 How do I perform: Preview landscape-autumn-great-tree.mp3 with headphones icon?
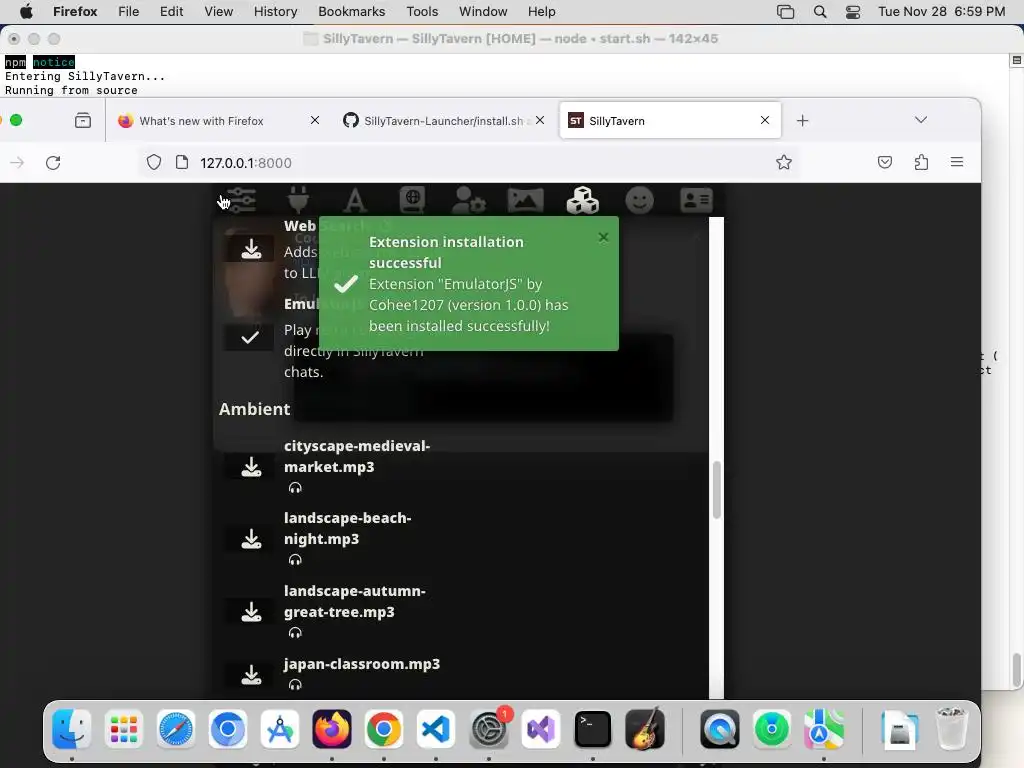click(x=295, y=633)
